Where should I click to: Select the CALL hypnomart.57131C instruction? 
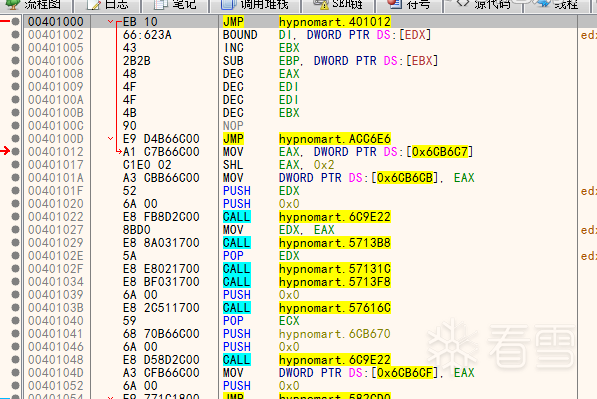pyautogui.click(x=307, y=268)
